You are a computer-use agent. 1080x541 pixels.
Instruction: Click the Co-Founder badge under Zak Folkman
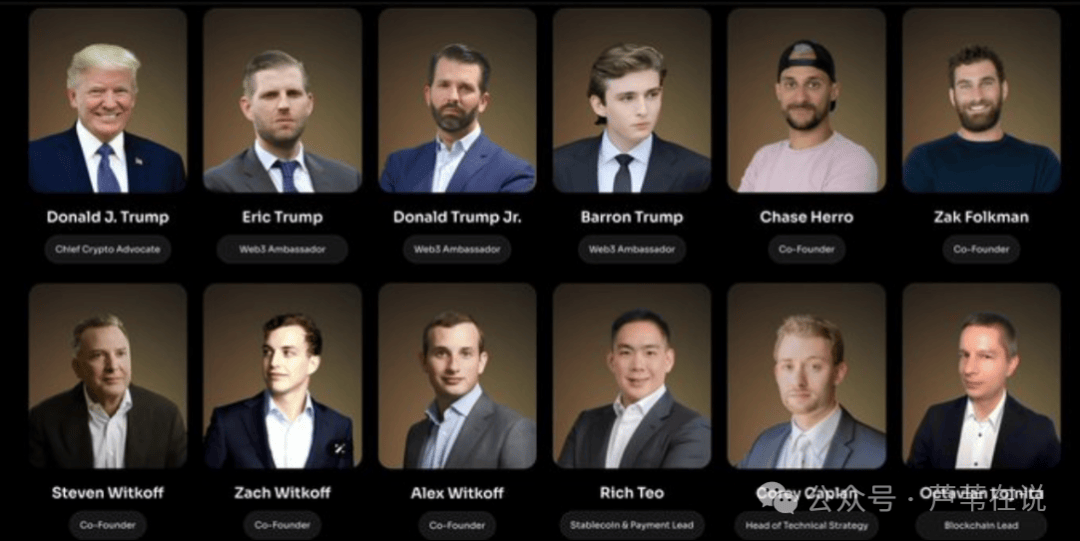pos(982,249)
